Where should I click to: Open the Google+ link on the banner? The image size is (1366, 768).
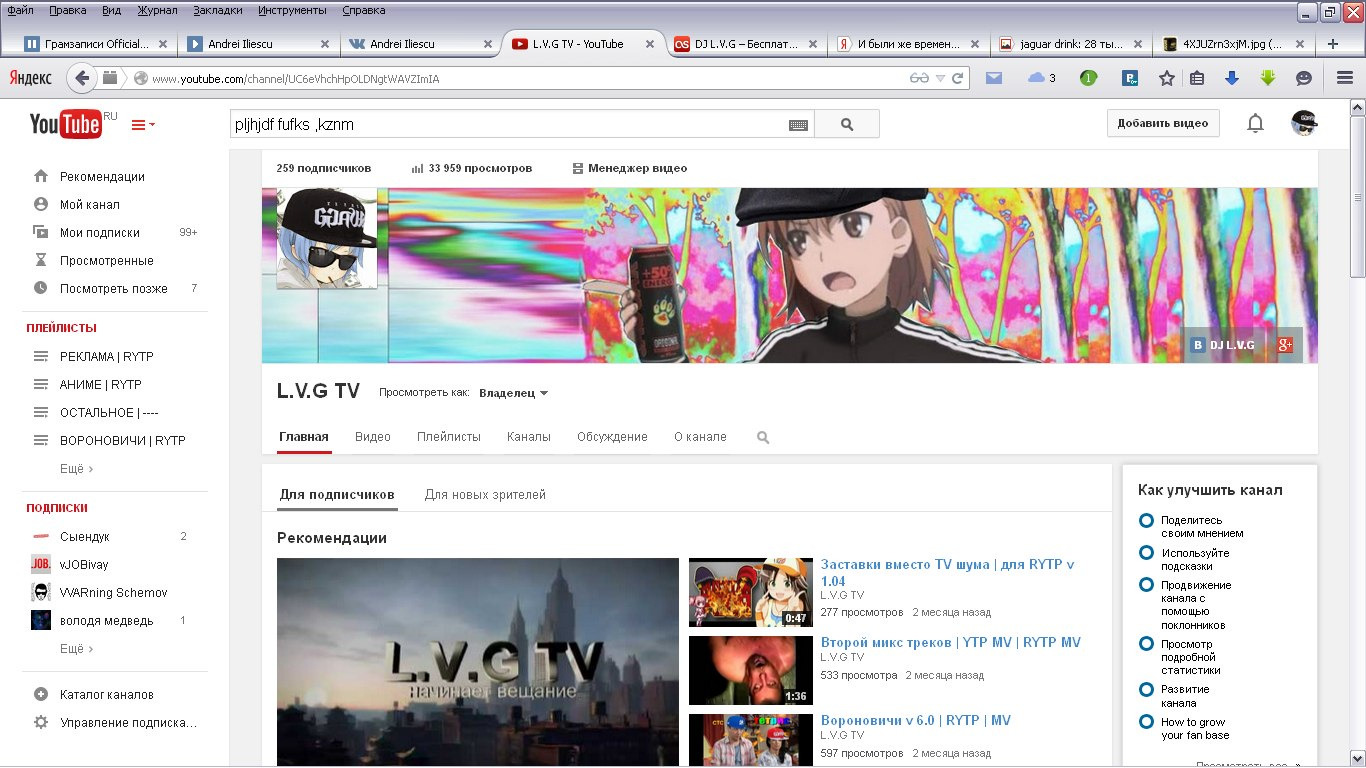1285,345
